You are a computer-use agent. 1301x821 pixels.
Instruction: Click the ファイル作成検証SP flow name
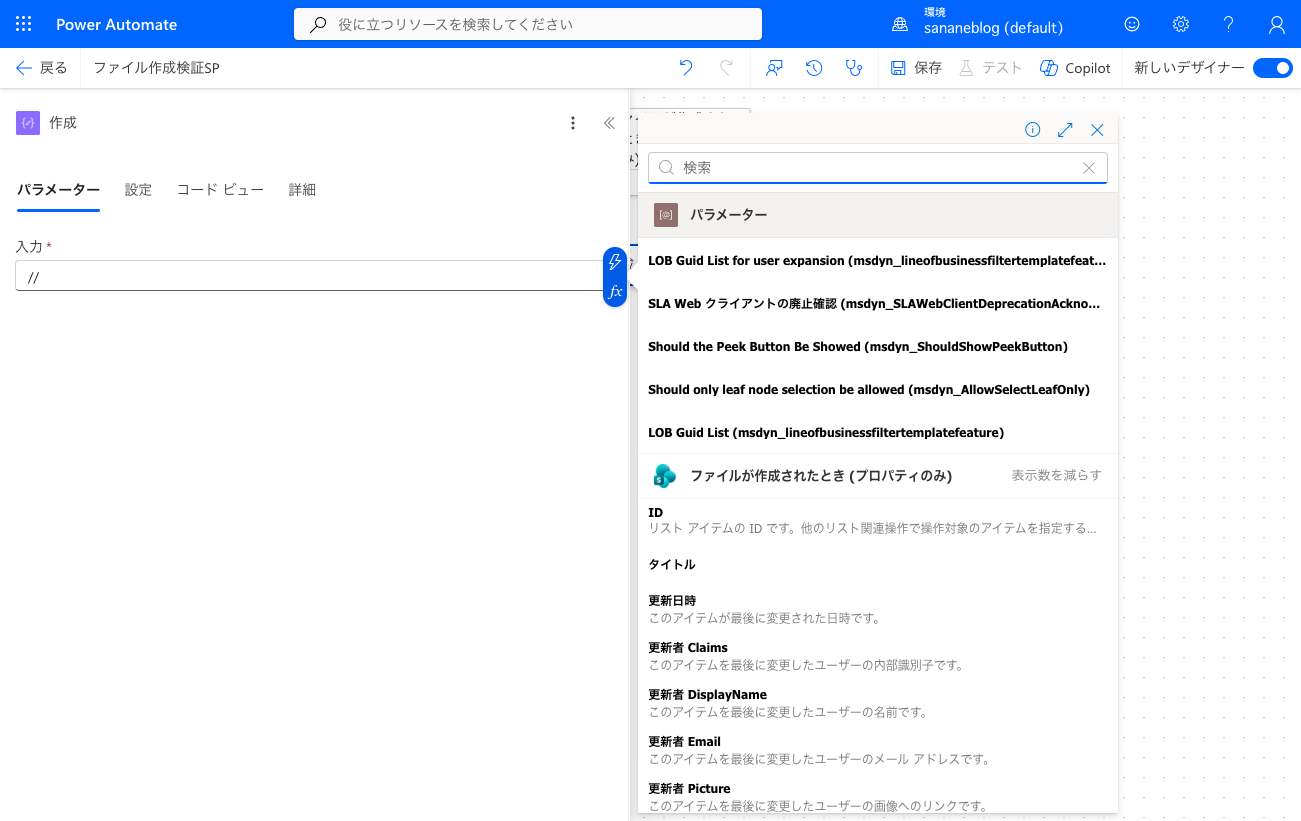156,68
